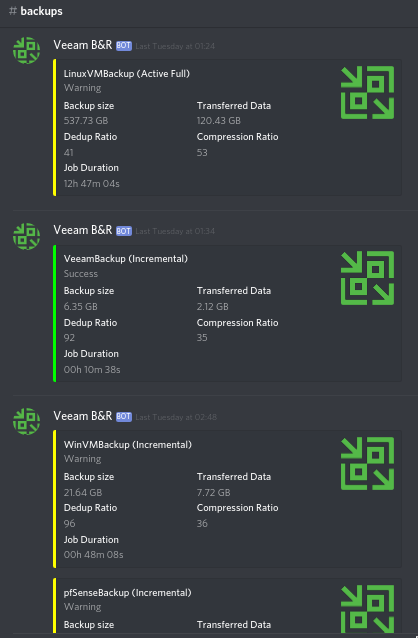Open the Veeam logo thumbnail in the LinuxVMBackup embed
The image size is (418, 638).
pos(368,92)
